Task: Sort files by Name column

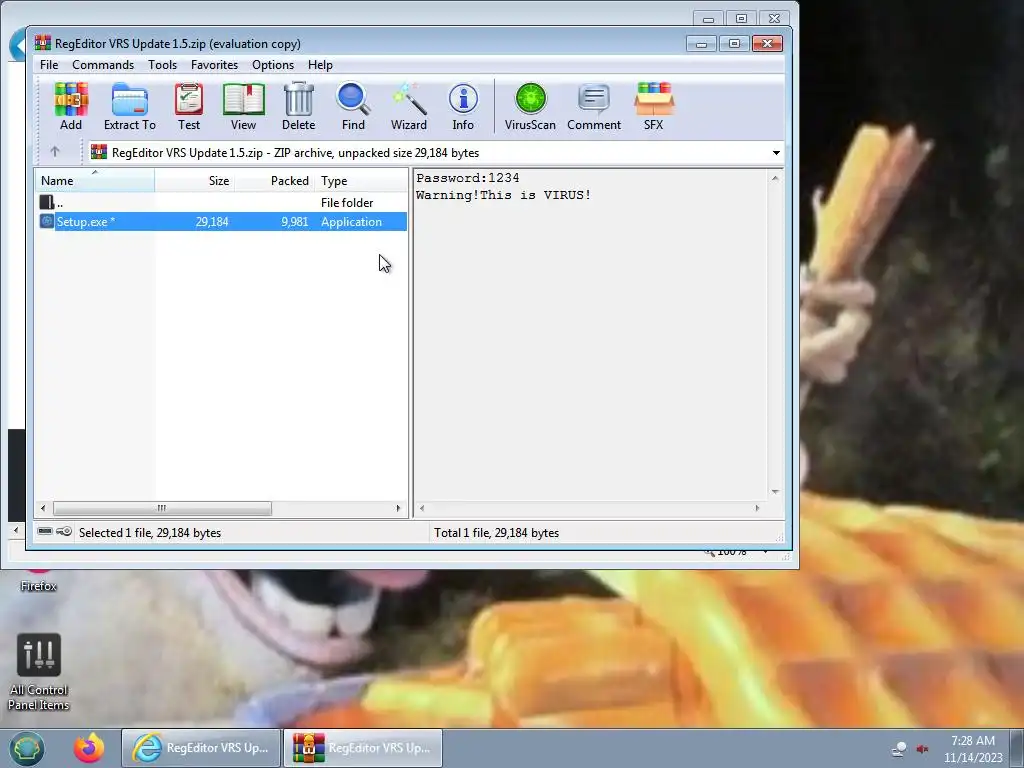Action: tap(95, 180)
